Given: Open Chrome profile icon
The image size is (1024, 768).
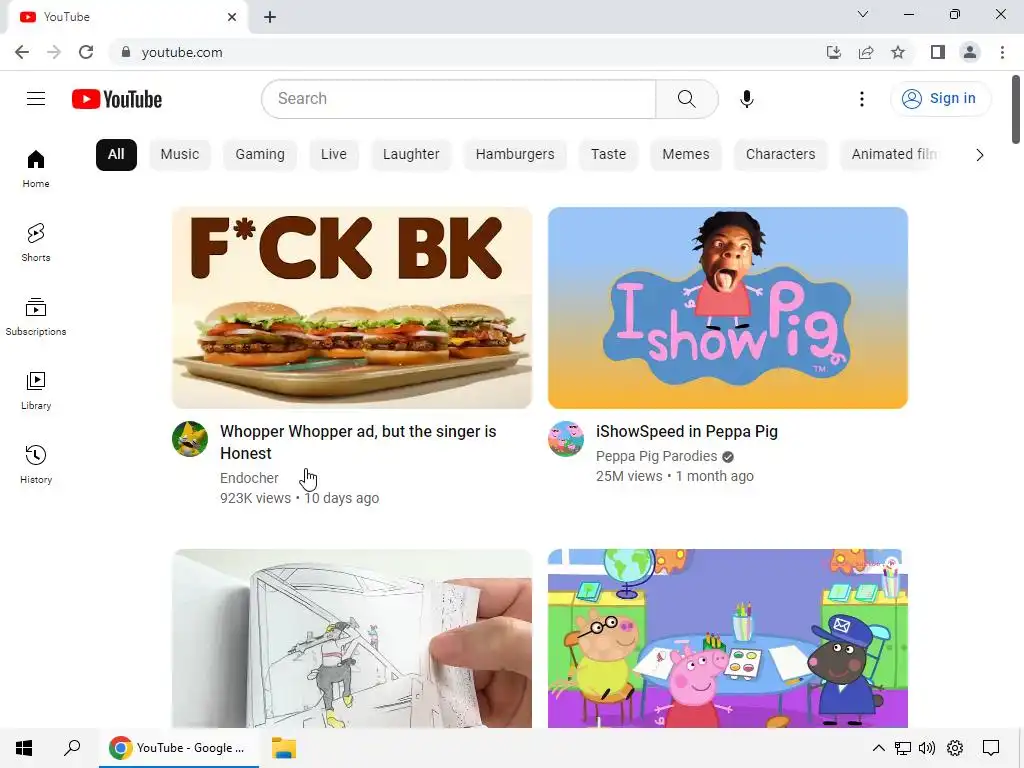Looking at the screenshot, I should point(970,52).
